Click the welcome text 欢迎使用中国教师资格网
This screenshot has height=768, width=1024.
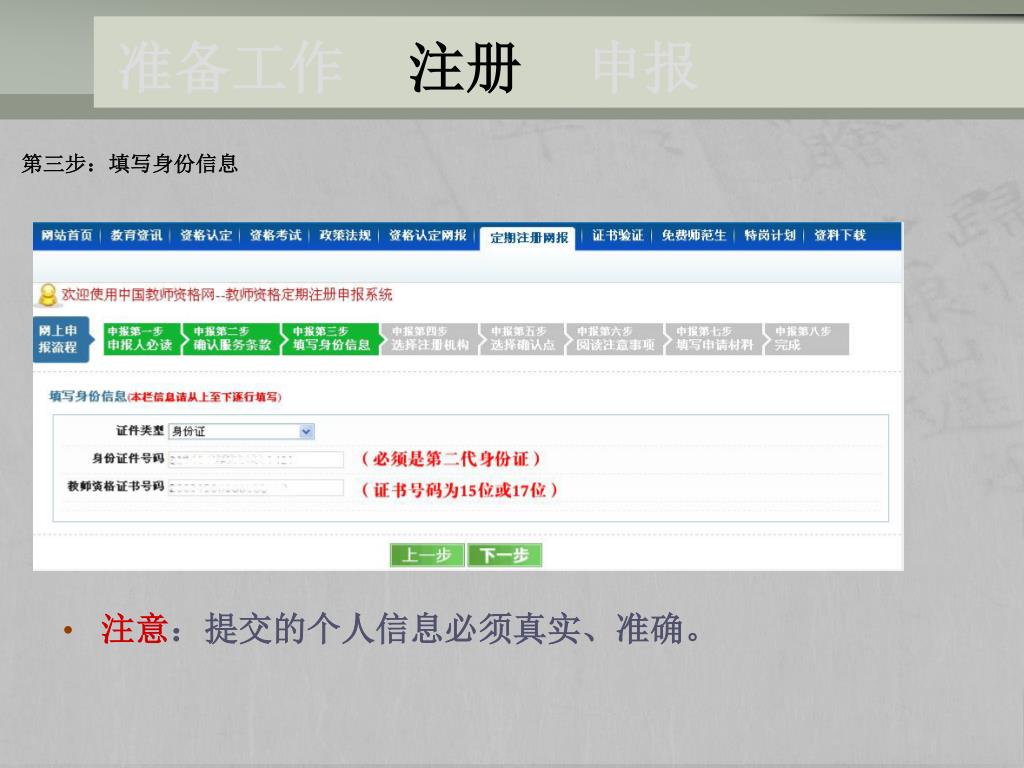(138, 295)
